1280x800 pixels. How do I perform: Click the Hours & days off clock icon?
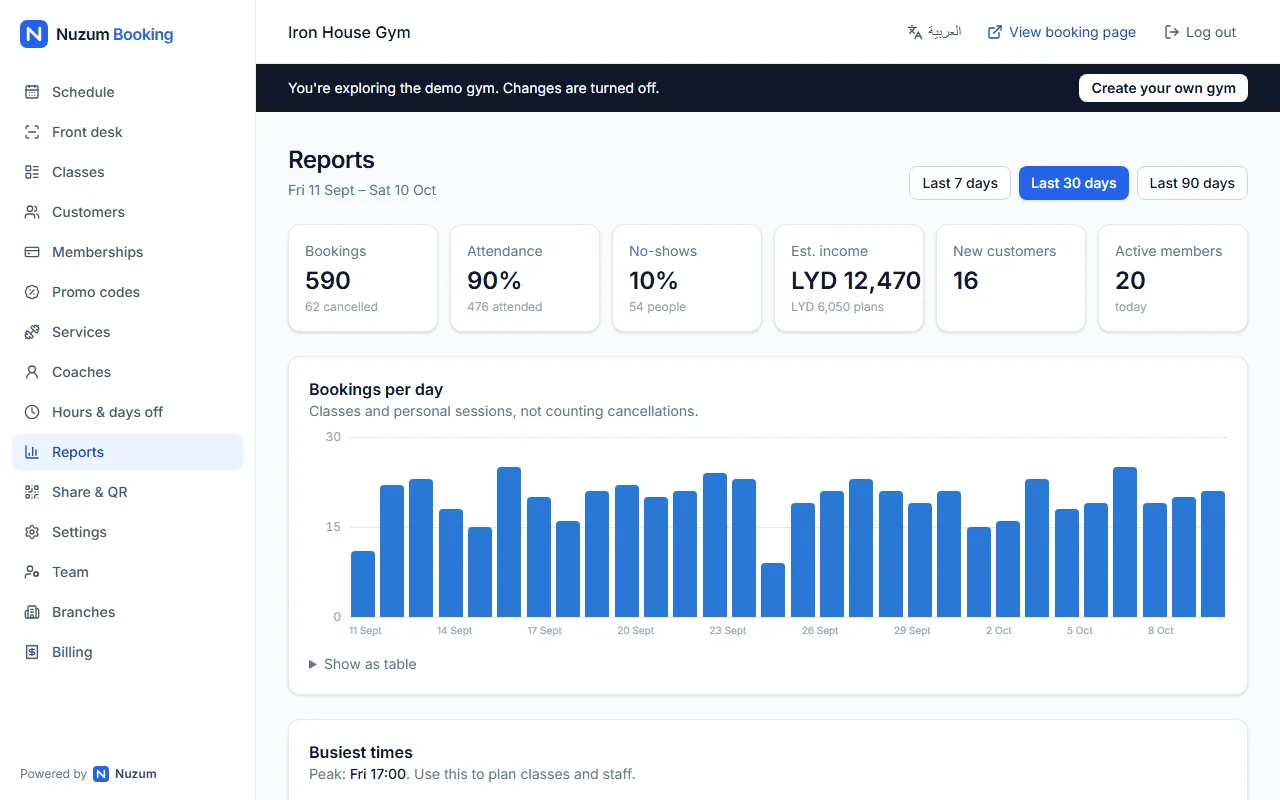pyautogui.click(x=32, y=412)
